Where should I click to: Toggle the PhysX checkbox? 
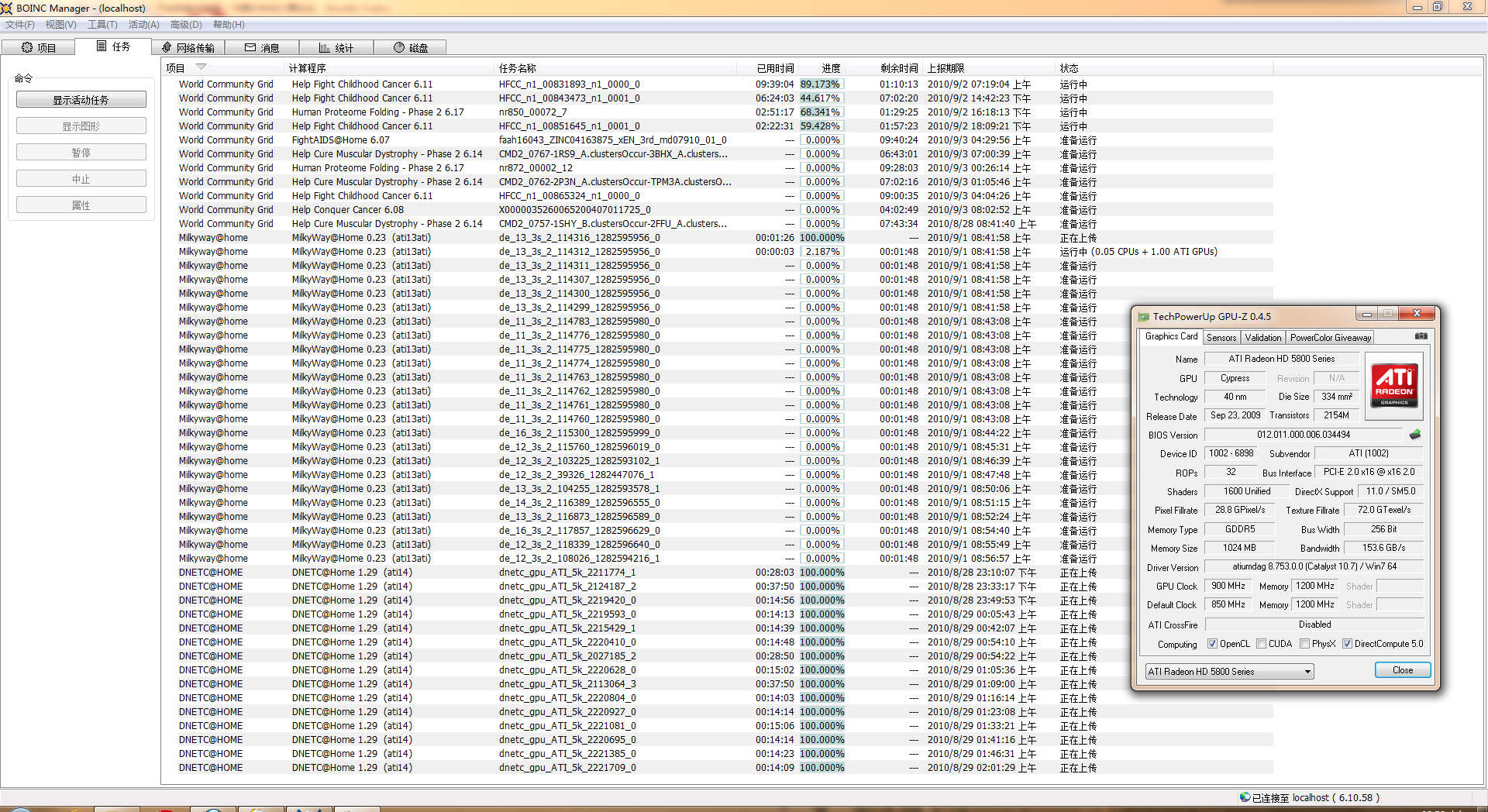tap(1304, 644)
